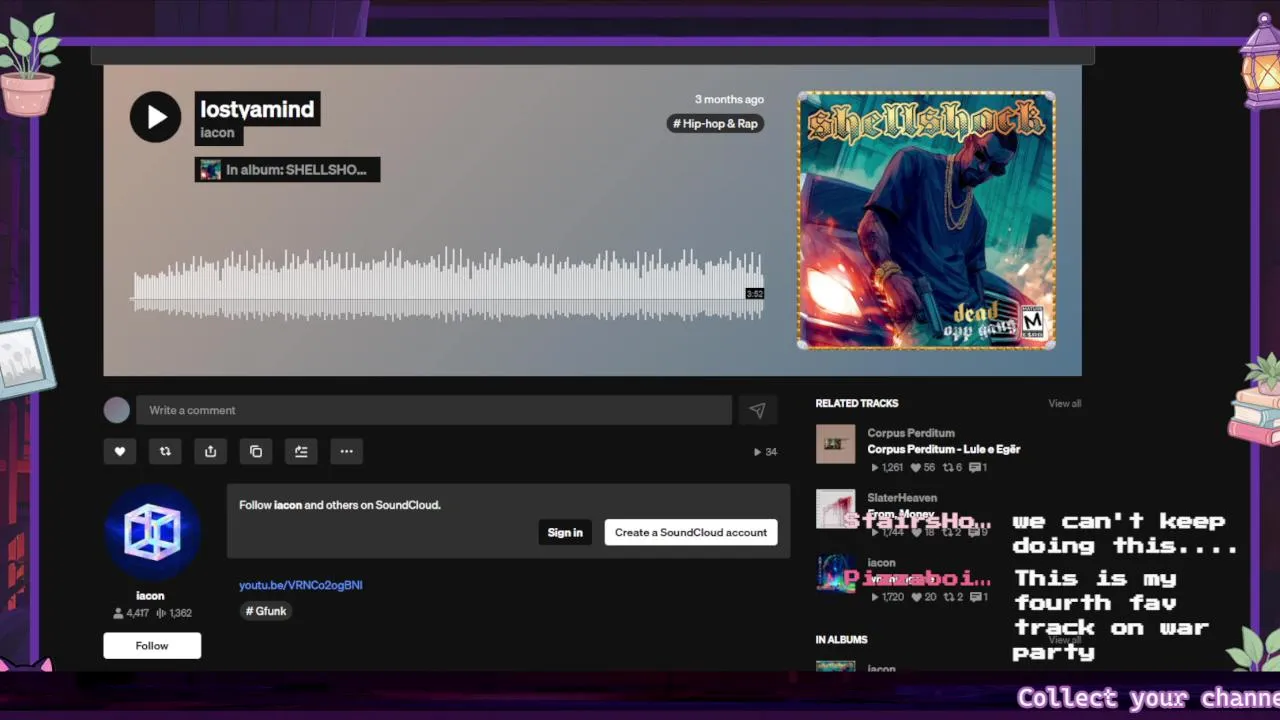The height and width of the screenshot is (720, 1280).
Task: Follow iacon using Follow button
Action: (152, 646)
